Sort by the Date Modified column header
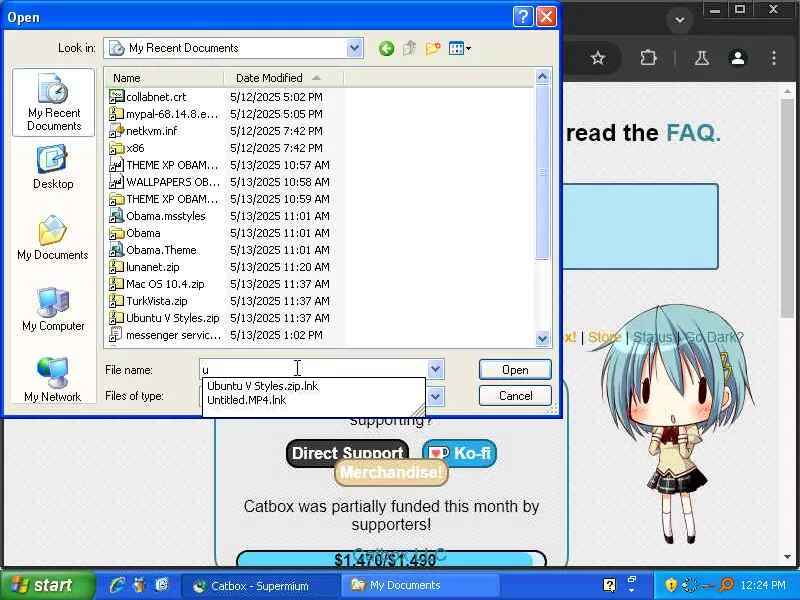The height and width of the screenshot is (600, 800). [x=284, y=78]
